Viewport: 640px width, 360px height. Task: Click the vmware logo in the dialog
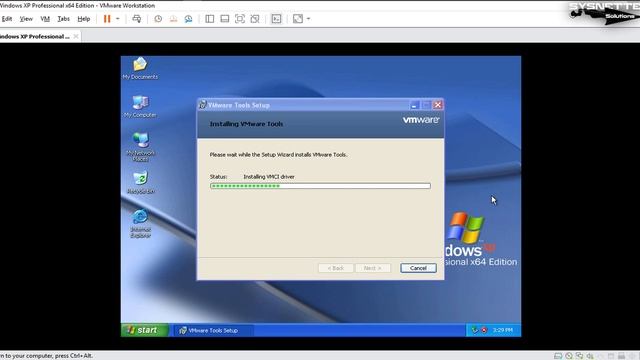click(421, 120)
